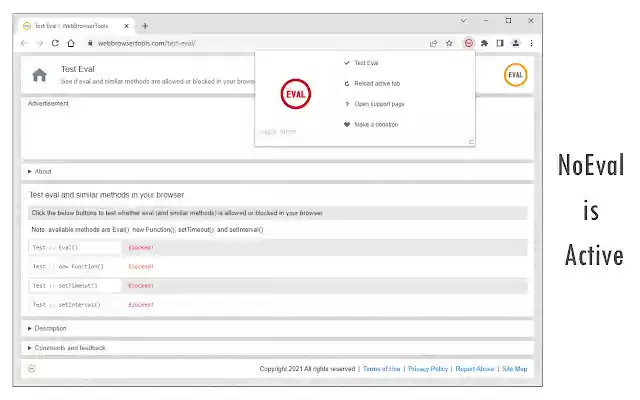The image size is (640, 400).
Task: Open the profile avatar icon
Action: 516,43
